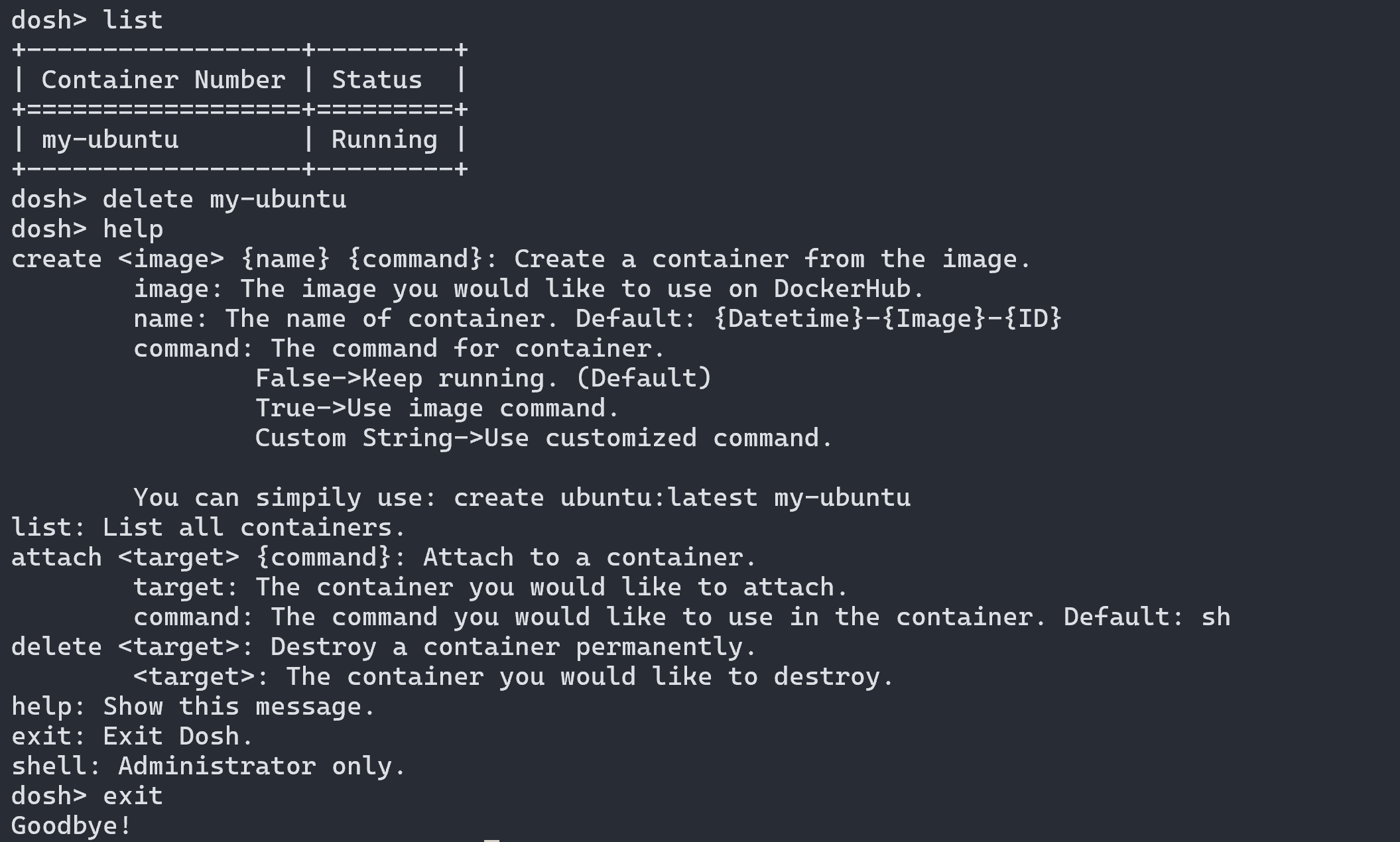Click 'Default: sh' in attach help

[1147, 617]
